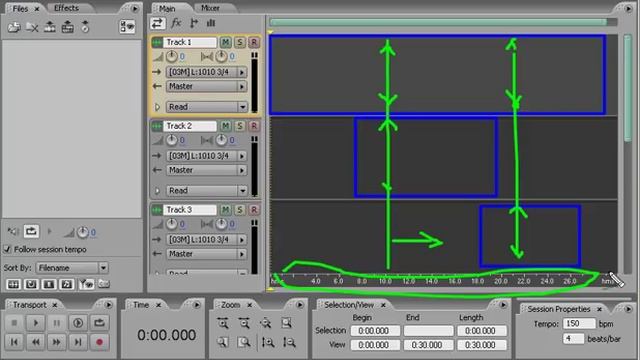Show the Sends track view
This screenshot has width=640, height=360.
point(194,23)
